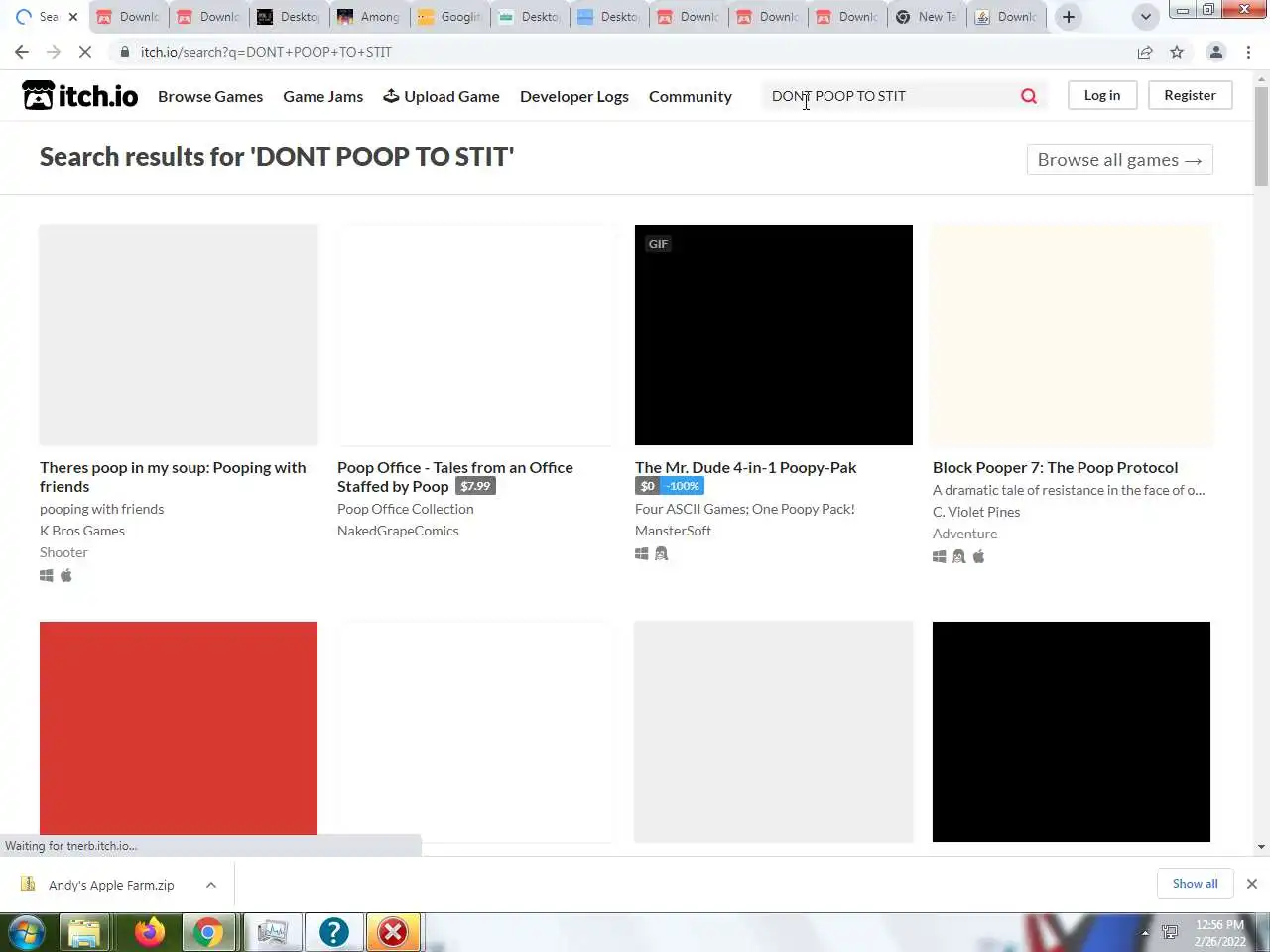Click the Shooter genre text
This screenshot has width=1270, height=952.
pyautogui.click(x=63, y=552)
